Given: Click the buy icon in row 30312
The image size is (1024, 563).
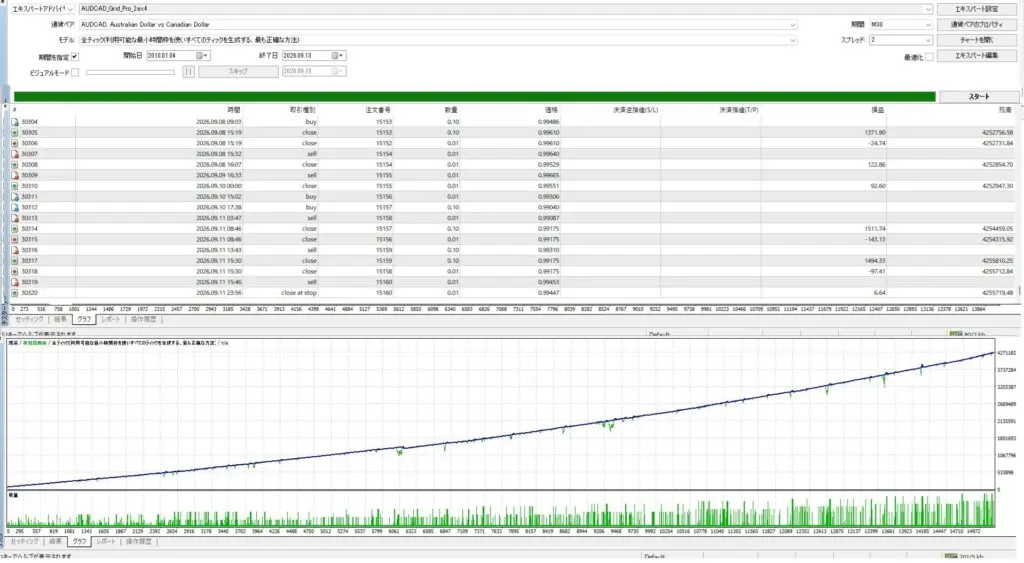Looking at the screenshot, I should [x=14, y=207].
